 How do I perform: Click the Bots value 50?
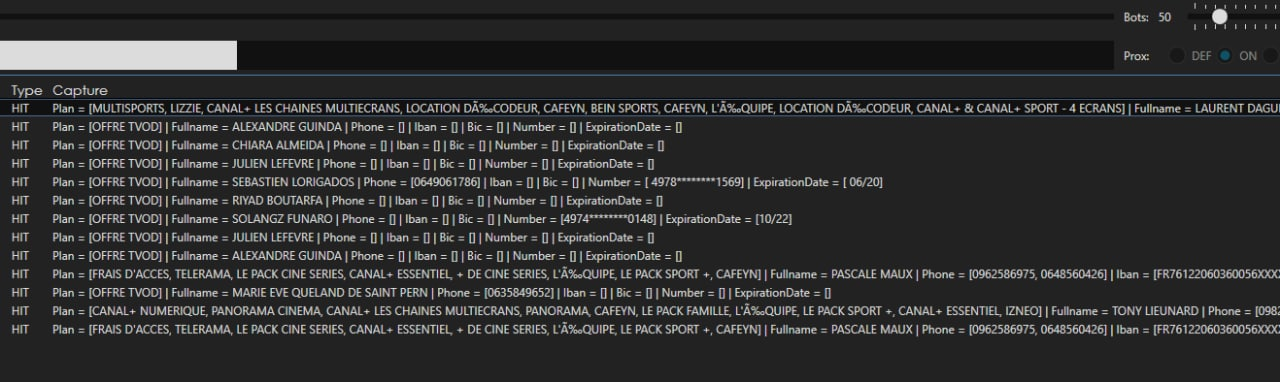click(1165, 17)
